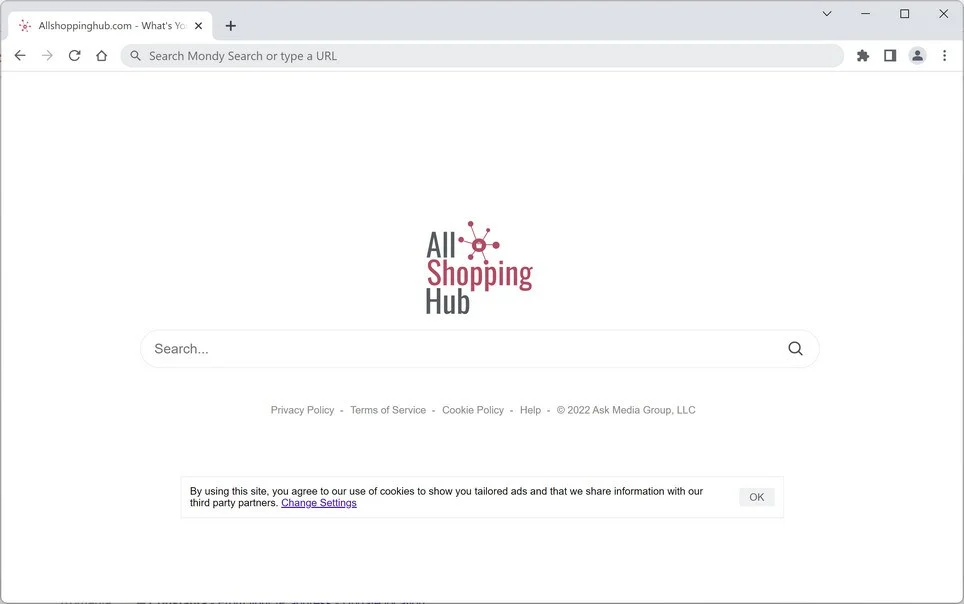This screenshot has width=964, height=604.
Task: Reload the page with the refresh icon
Action: [74, 56]
